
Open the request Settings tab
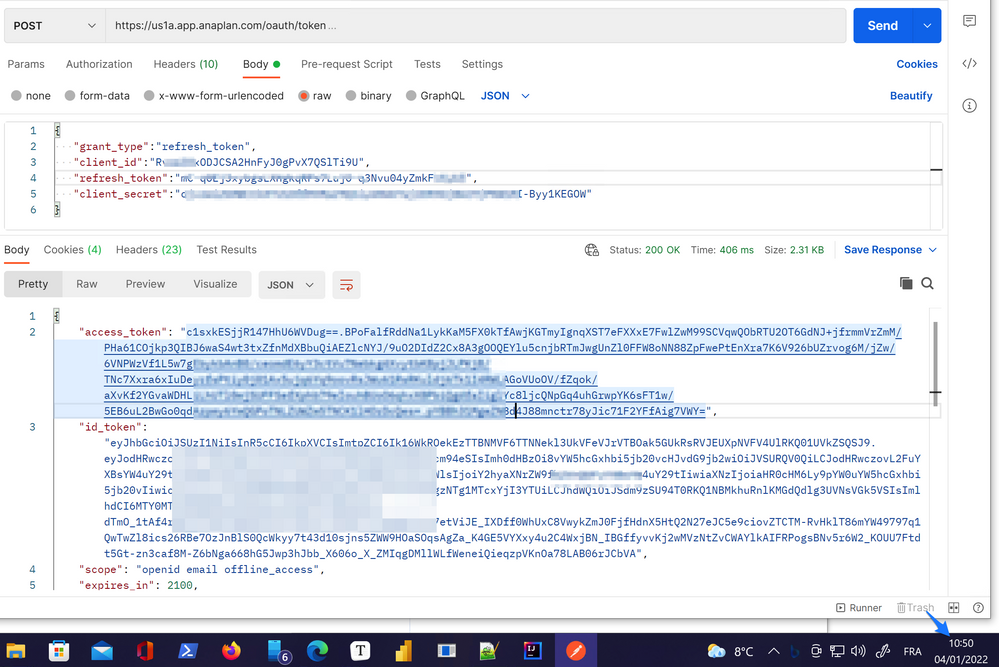click(482, 64)
